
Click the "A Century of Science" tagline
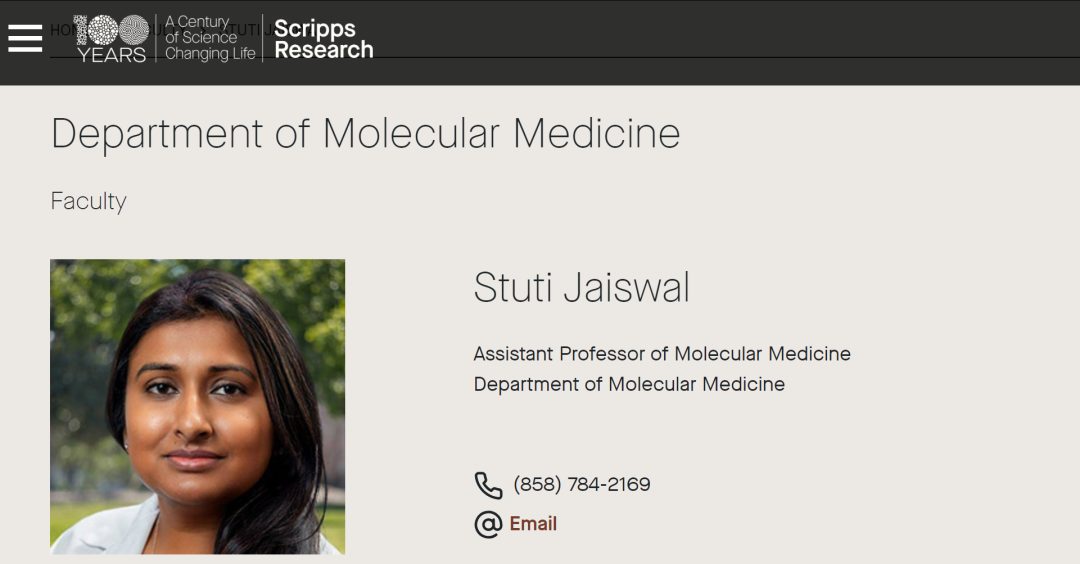[x=201, y=29]
